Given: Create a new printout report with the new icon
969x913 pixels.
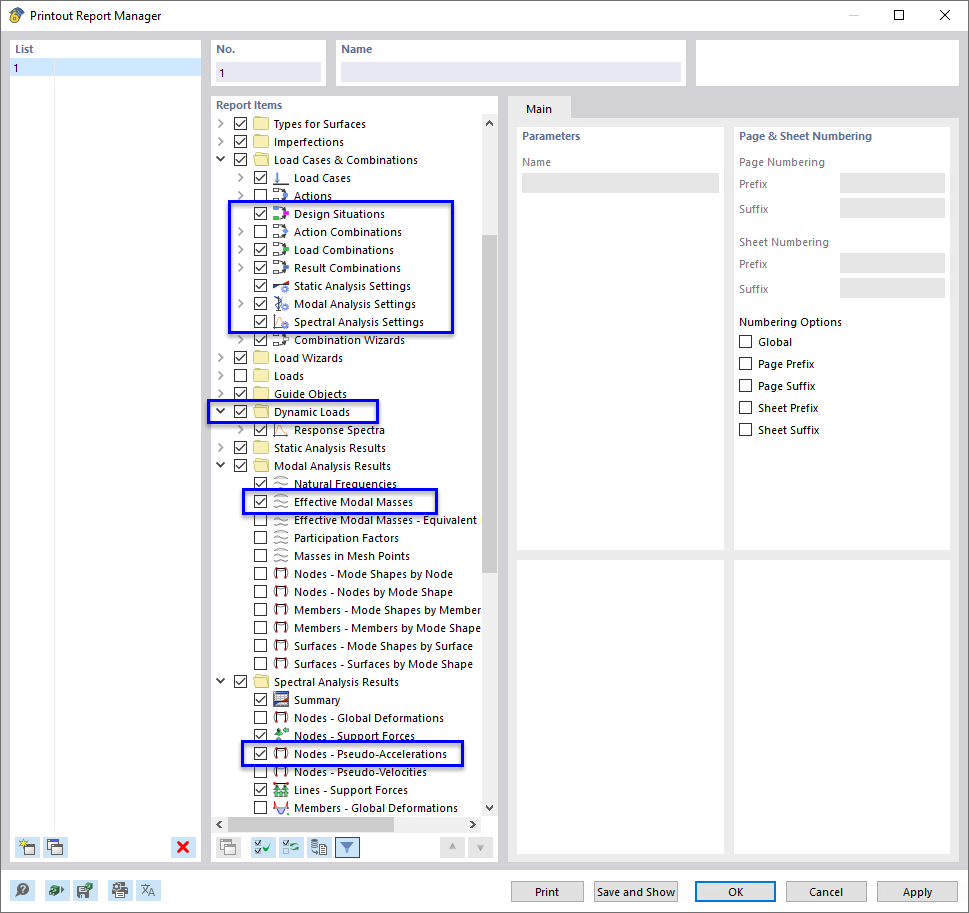Looking at the screenshot, I should (x=27, y=847).
